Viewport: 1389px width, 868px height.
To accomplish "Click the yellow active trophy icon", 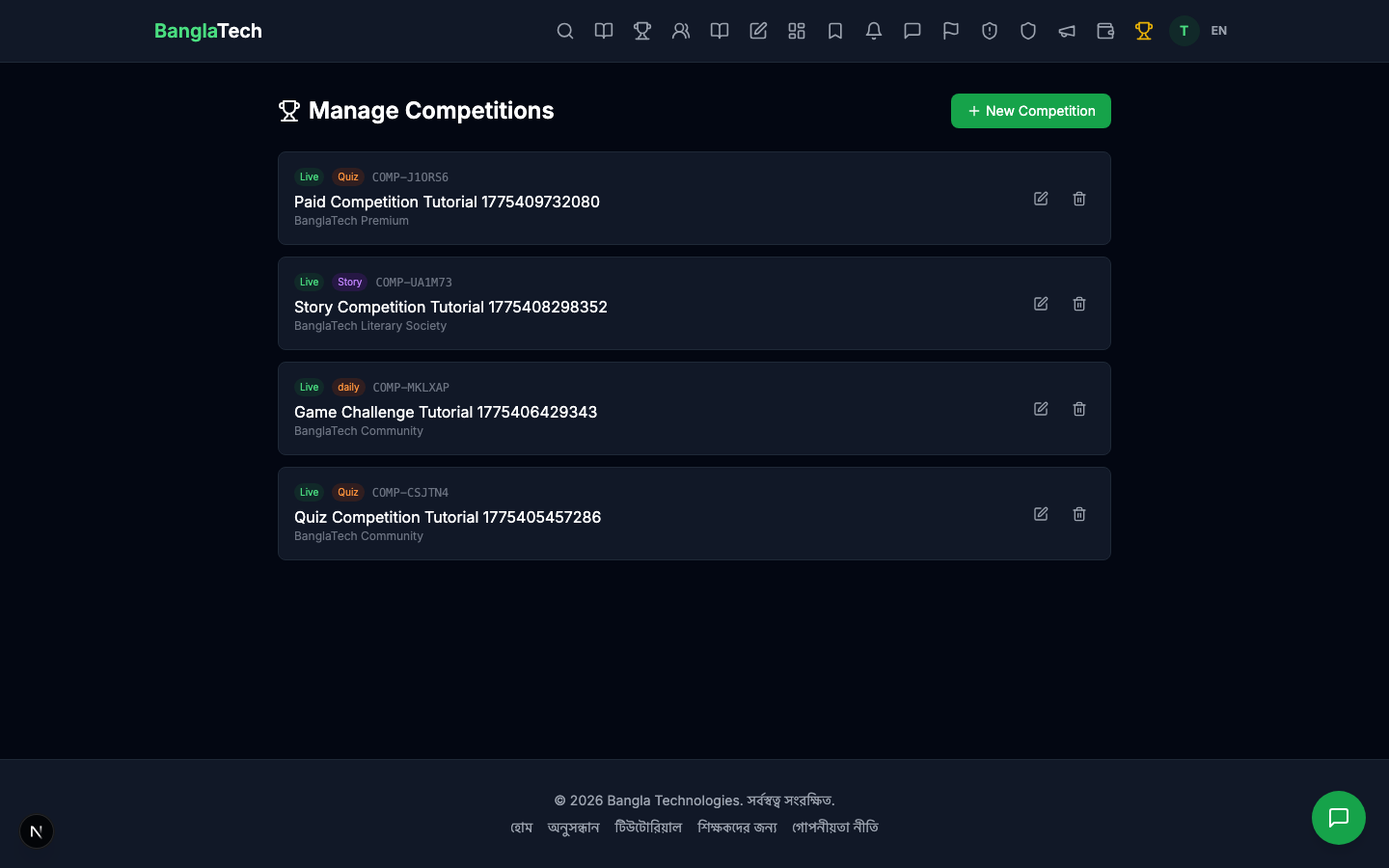I will pyautogui.click(x=1144, y=31).
